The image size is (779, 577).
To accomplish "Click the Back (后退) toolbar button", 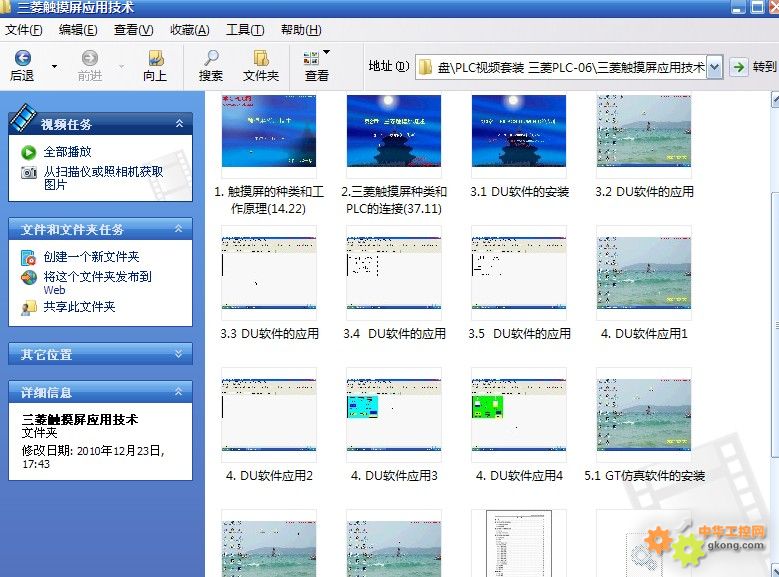I will point(22,66).
